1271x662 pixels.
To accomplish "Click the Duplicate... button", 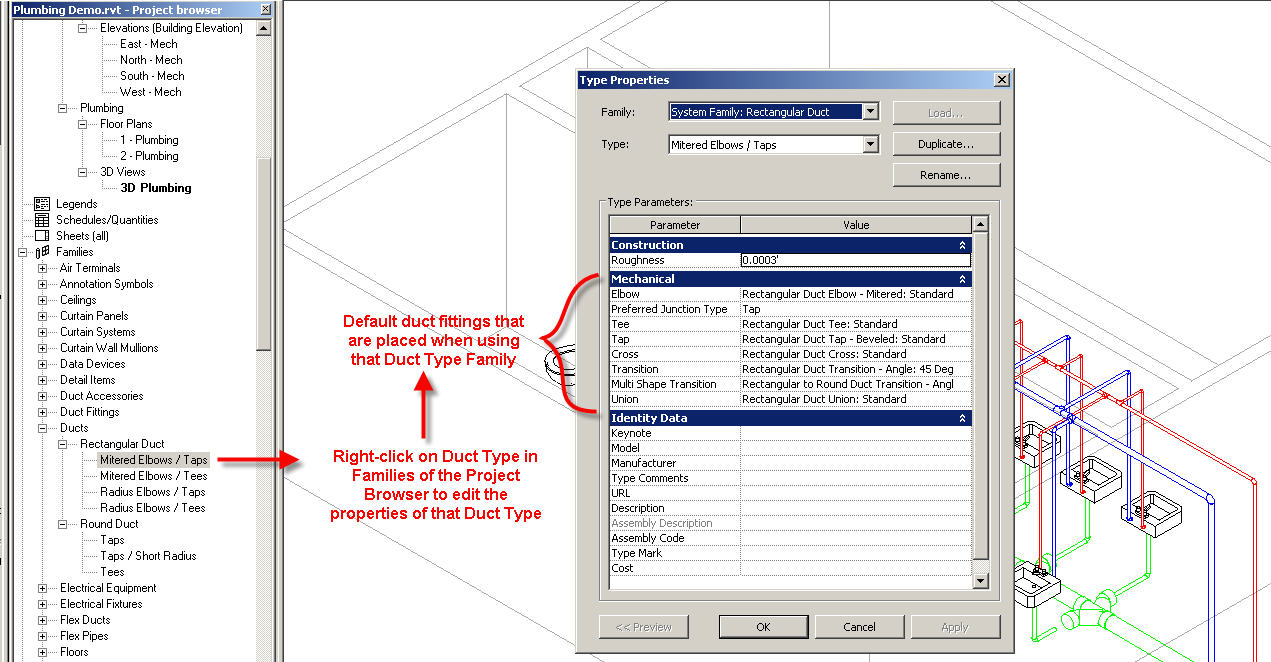I will coord(946,144).
